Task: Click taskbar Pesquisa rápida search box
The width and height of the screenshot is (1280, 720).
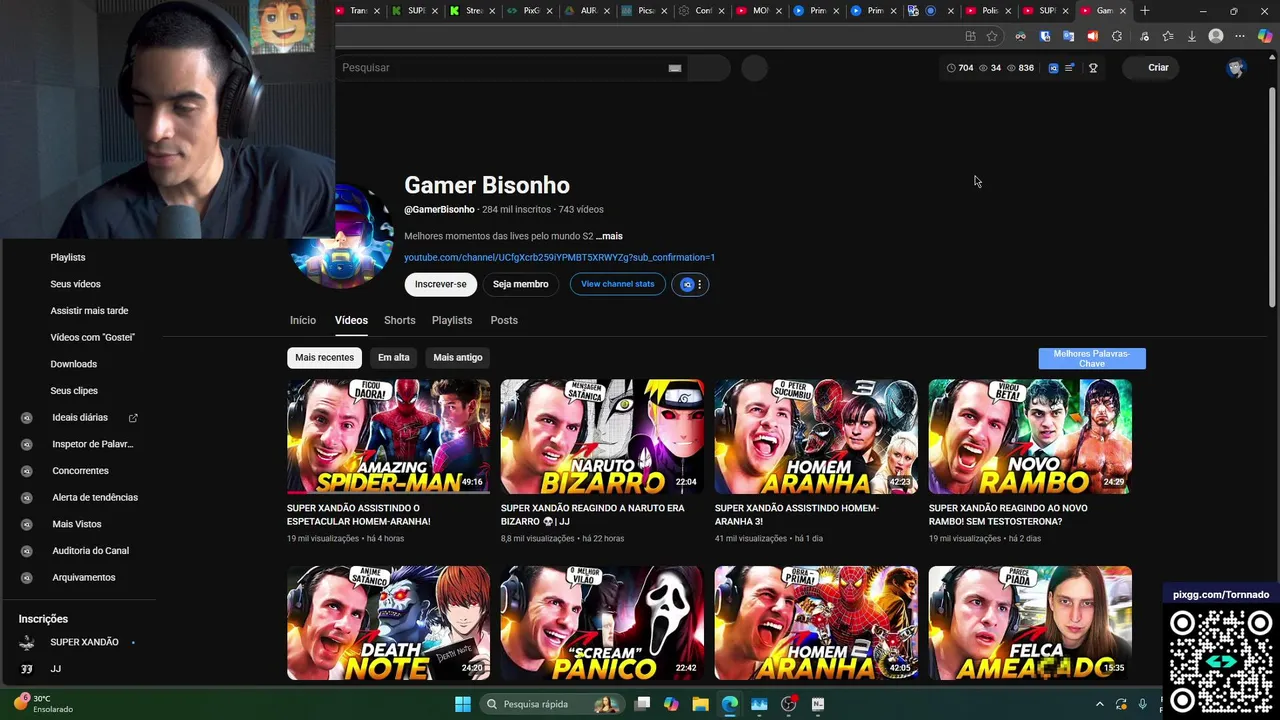Action: click(x=550, y=704)
